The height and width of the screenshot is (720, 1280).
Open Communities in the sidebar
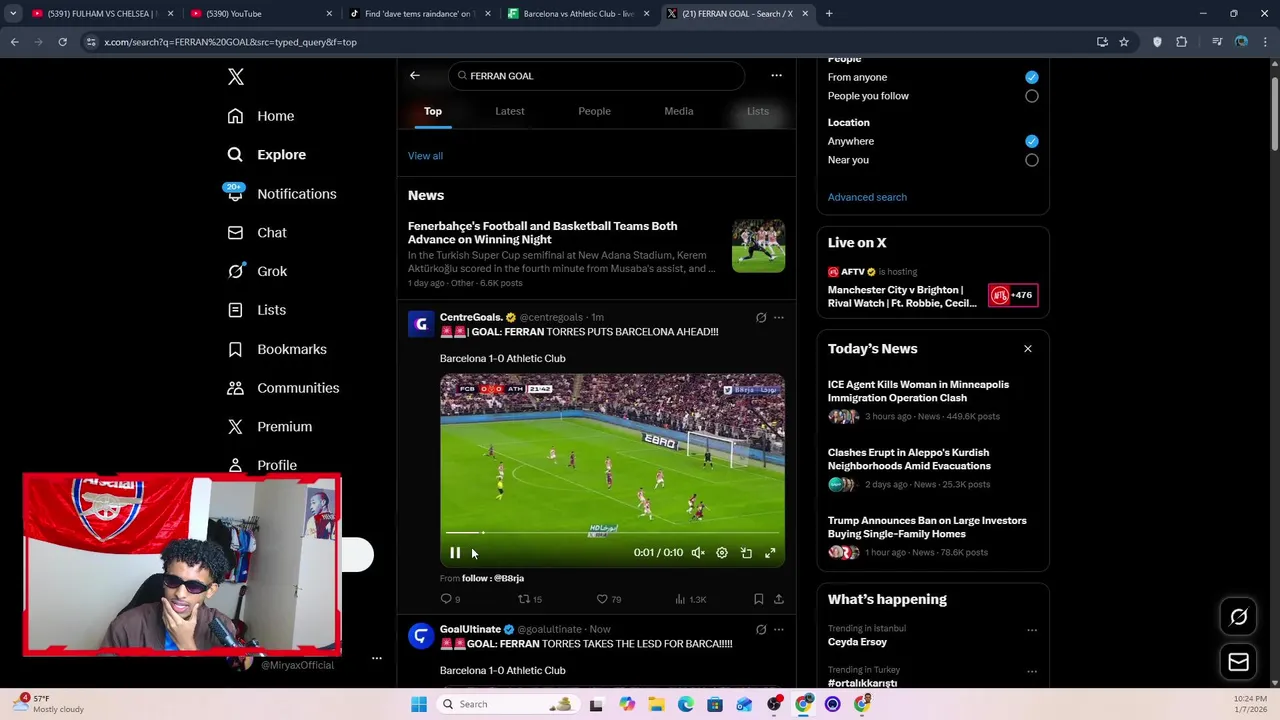tap(283, 388)
